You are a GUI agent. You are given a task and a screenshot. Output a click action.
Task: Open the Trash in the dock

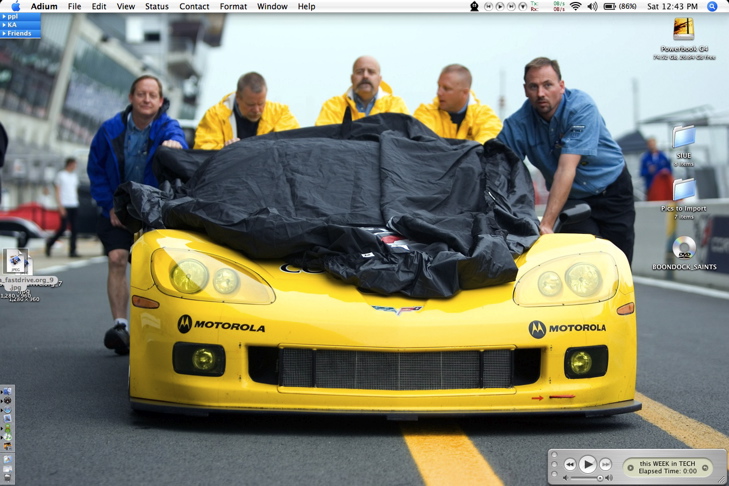pyautogui.click(x=7, y=478)
